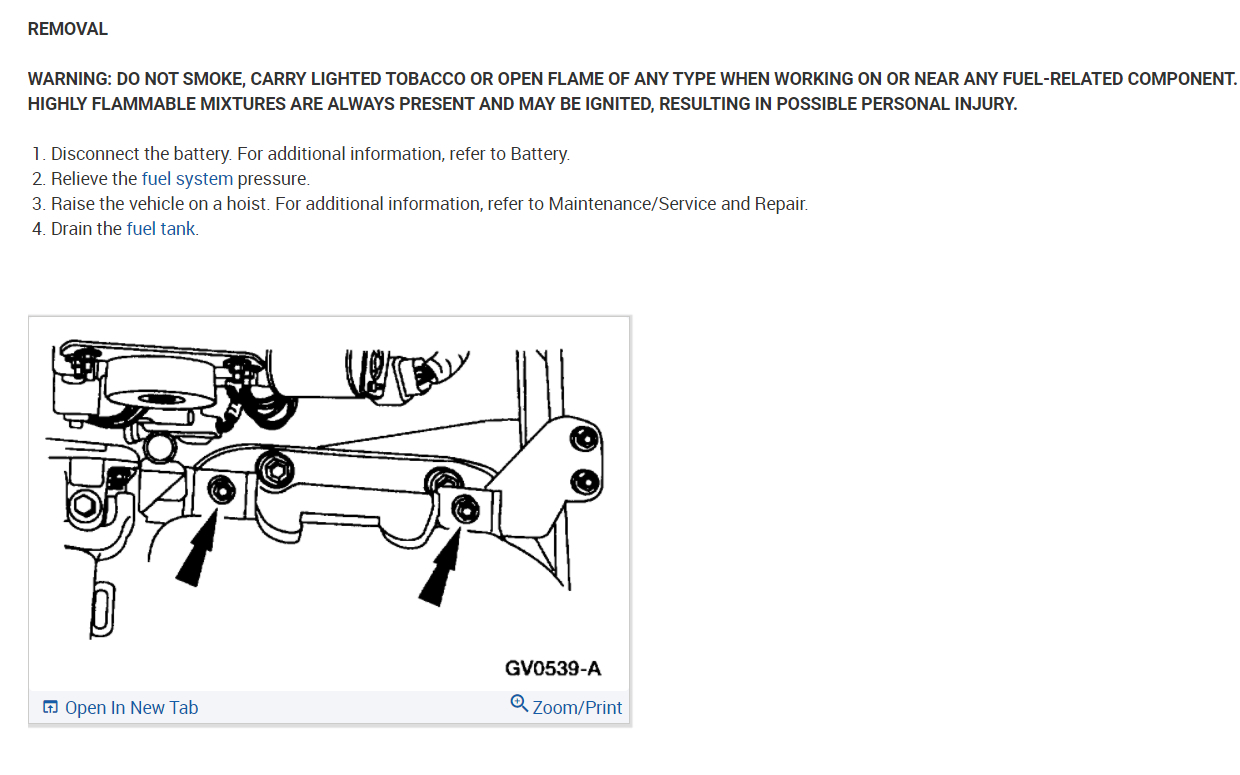1240x775 pixels.
Task: Follow the "fuel tank" link in step 4
Action: 161,228
